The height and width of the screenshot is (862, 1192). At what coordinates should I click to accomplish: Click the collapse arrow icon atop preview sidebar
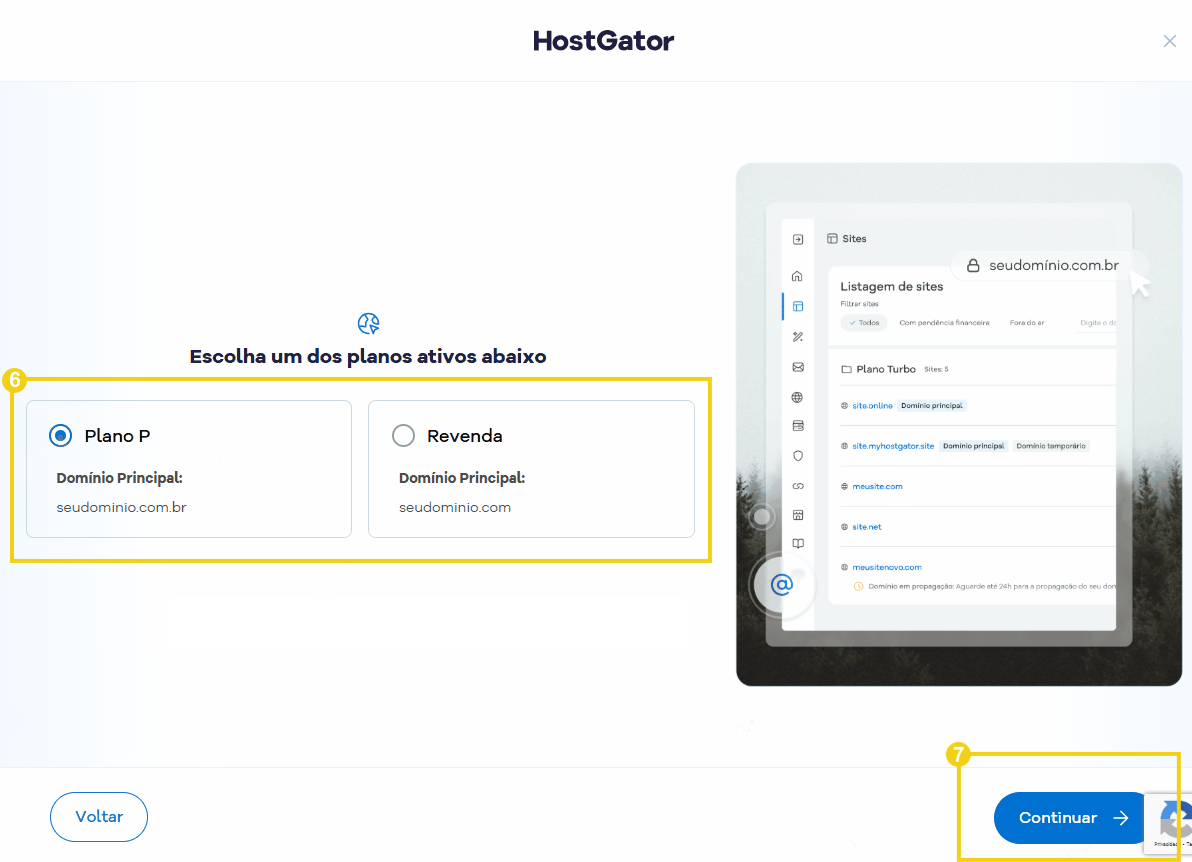(797, 239)
